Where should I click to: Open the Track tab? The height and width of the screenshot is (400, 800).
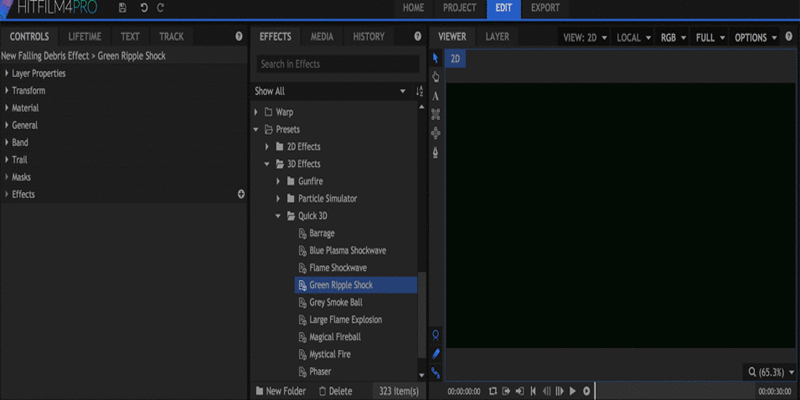pos(171,36)
